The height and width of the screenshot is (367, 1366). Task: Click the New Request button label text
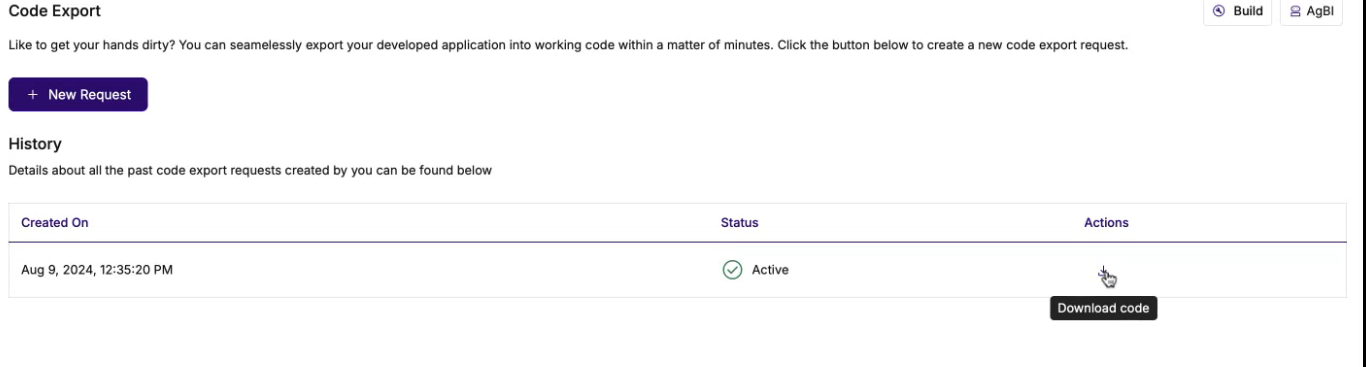[90, 95]
